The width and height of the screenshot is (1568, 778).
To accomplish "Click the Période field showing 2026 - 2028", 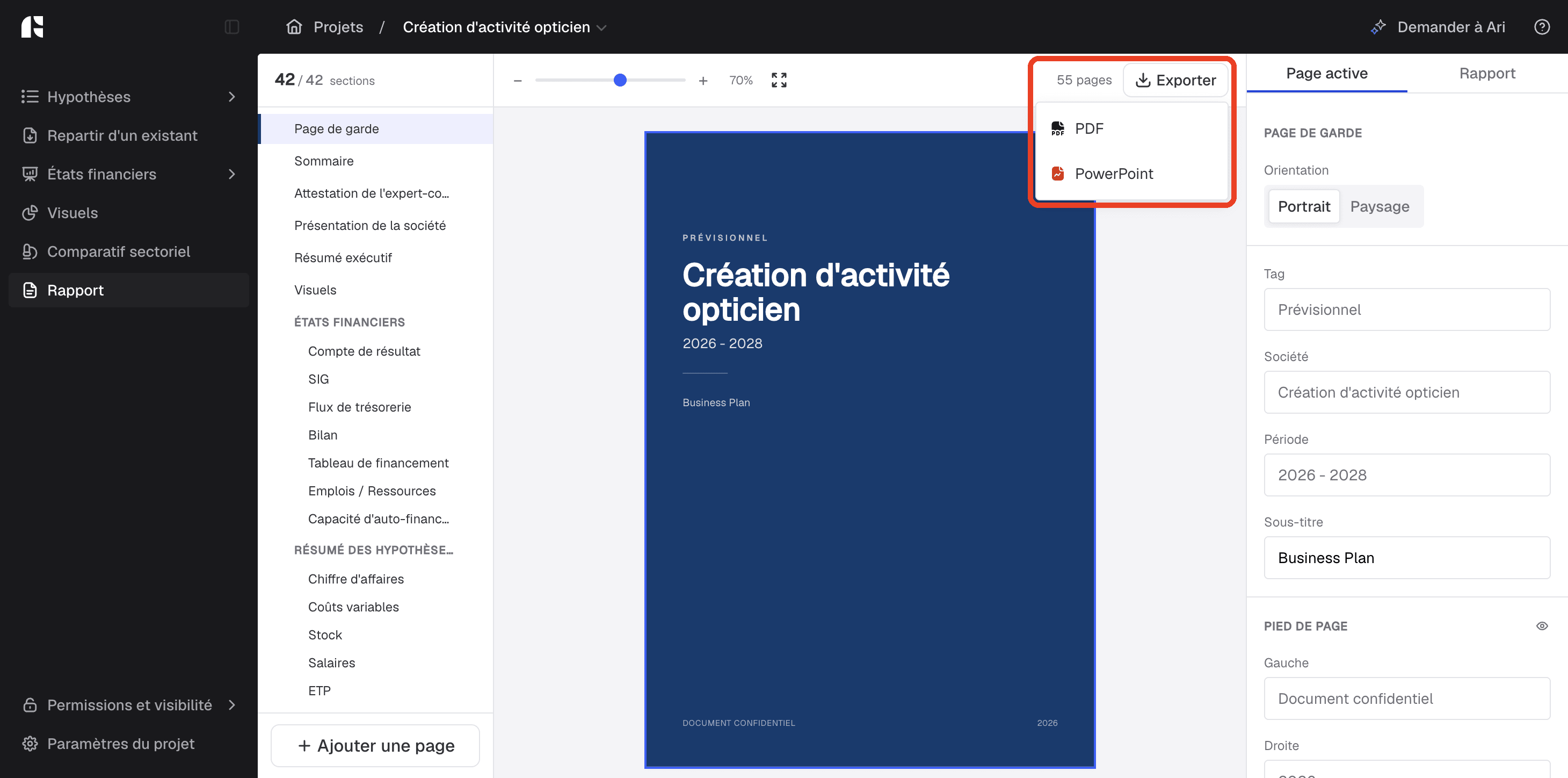I will 1407,475.
